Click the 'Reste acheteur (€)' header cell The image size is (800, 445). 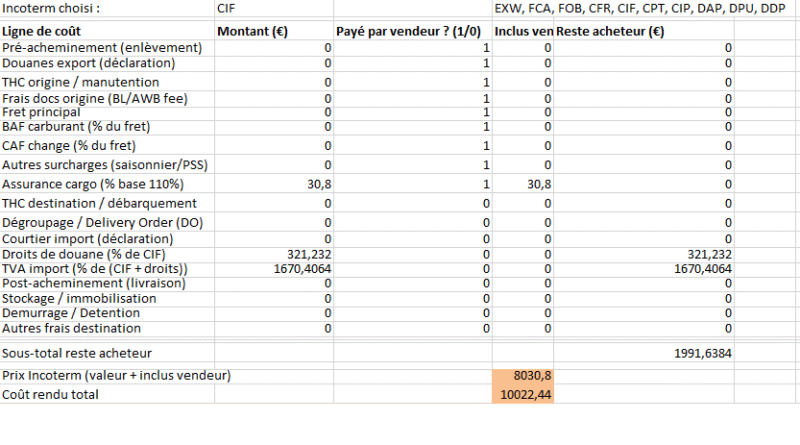644,31
